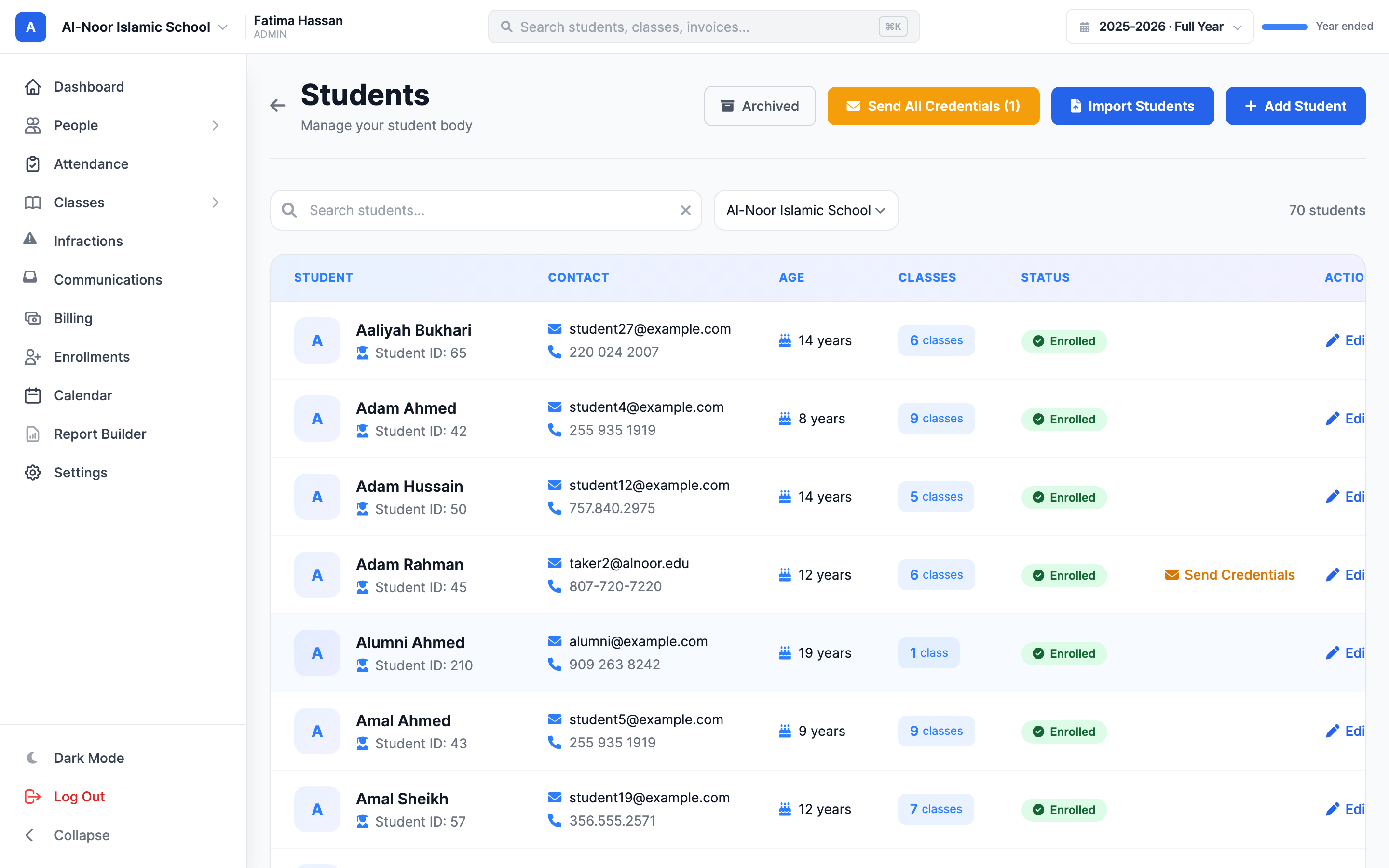
Task: Click the magnifier icon in Search students field
Action: click(289, 210)
